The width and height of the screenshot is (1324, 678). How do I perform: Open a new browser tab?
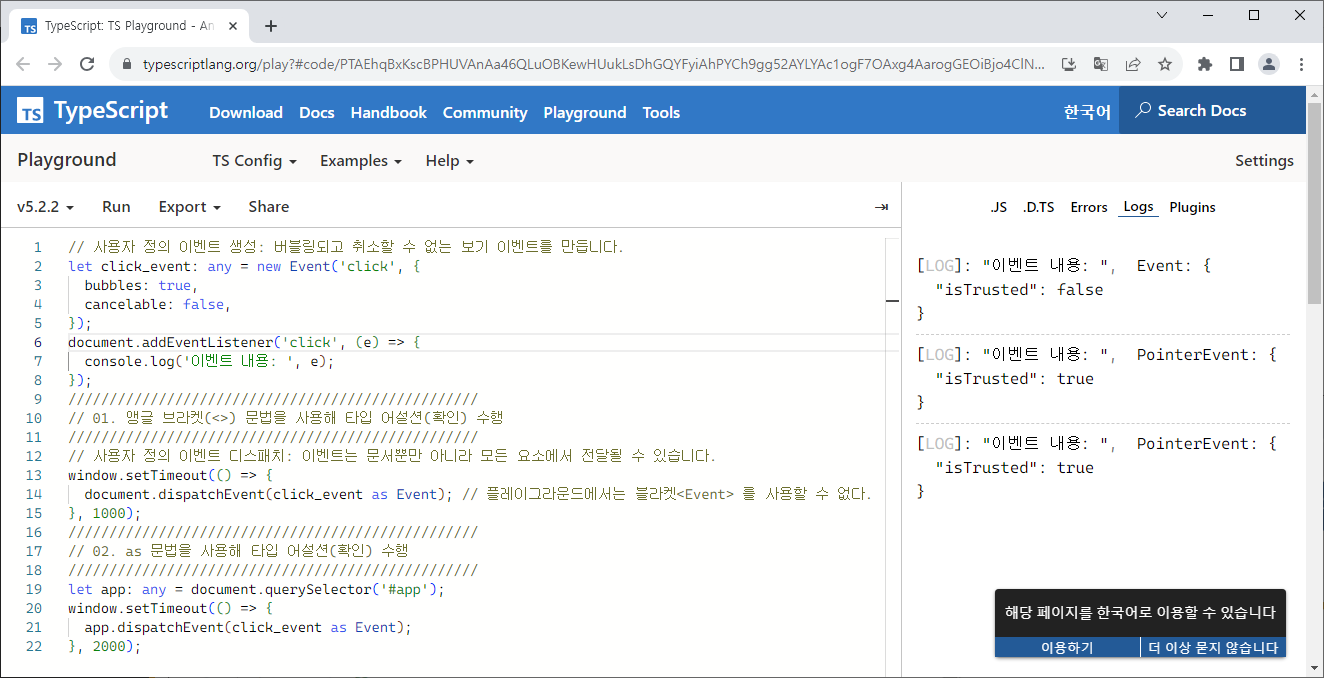tap(270, 26)
